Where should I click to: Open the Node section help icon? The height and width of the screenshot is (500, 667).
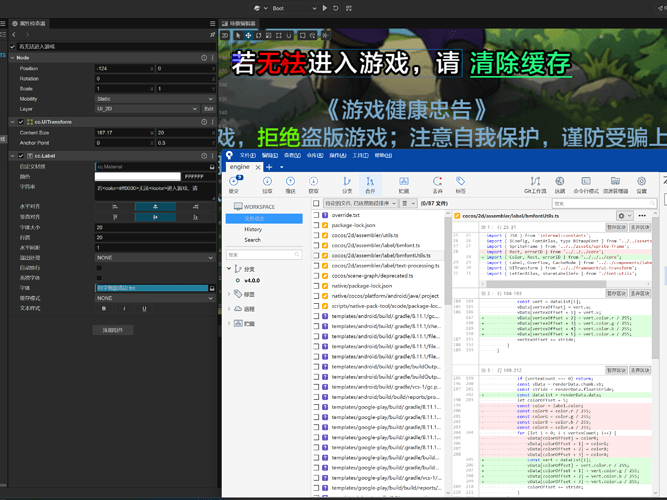click(204, 57)
